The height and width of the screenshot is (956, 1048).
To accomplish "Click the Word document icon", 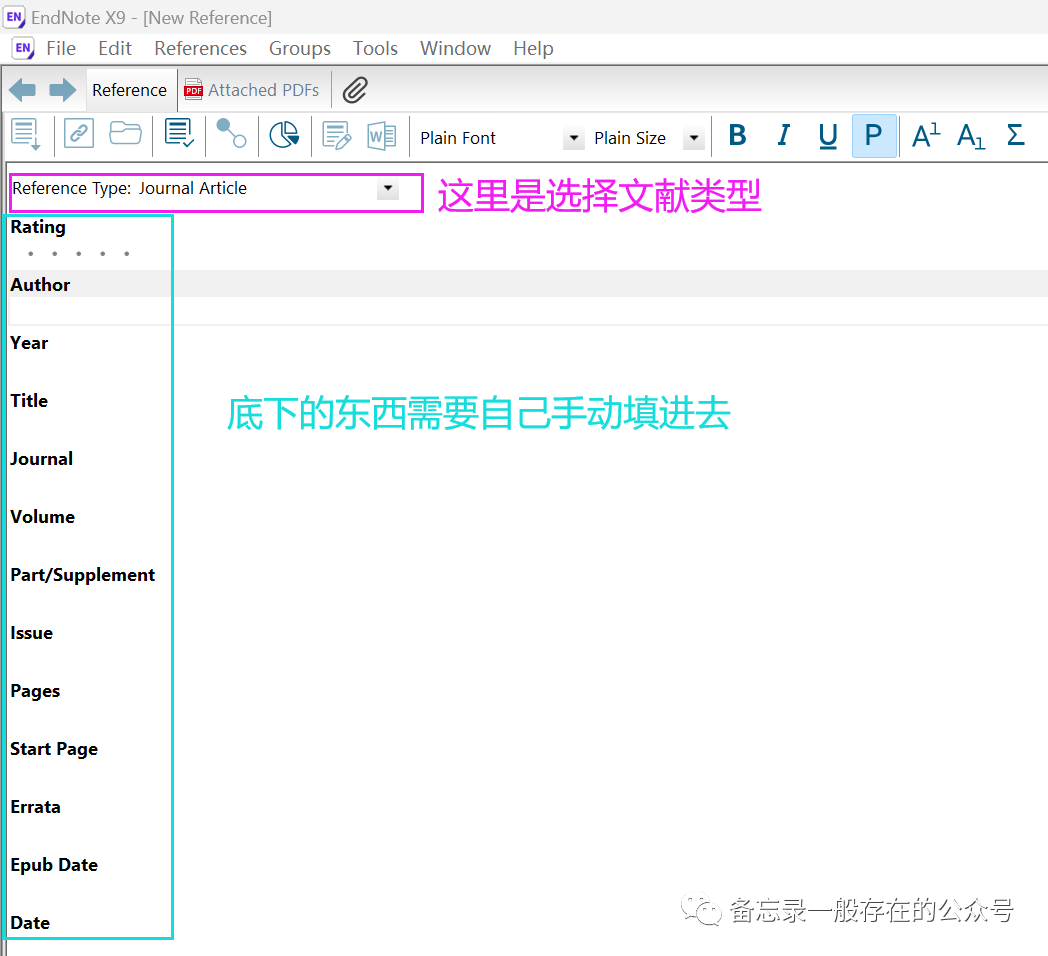I will pos(382,136).
